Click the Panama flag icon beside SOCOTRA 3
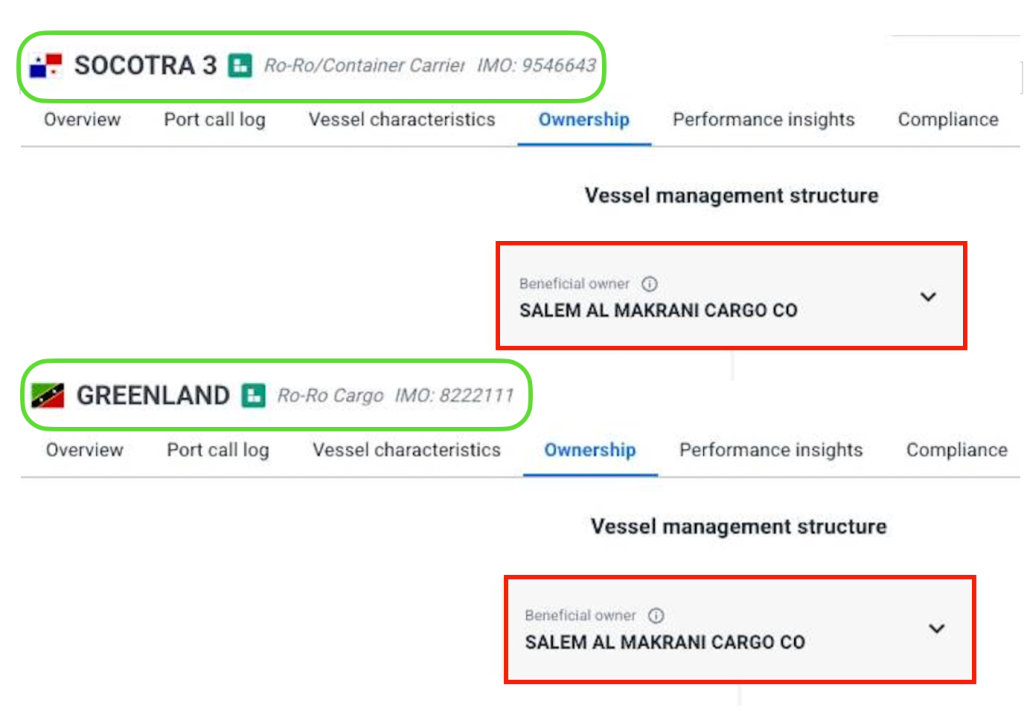This screenshot has width=1024, height=711. coord(46,67)
